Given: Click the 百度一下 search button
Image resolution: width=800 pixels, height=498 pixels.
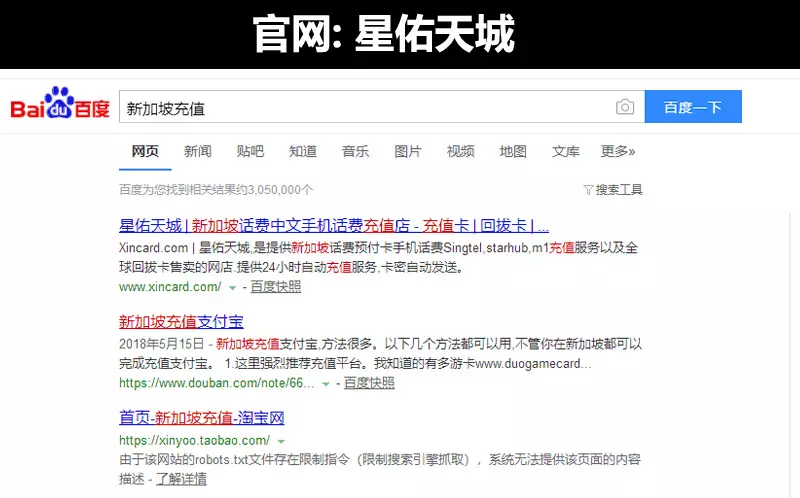Looking at the screenshot, I should (693, 107).
